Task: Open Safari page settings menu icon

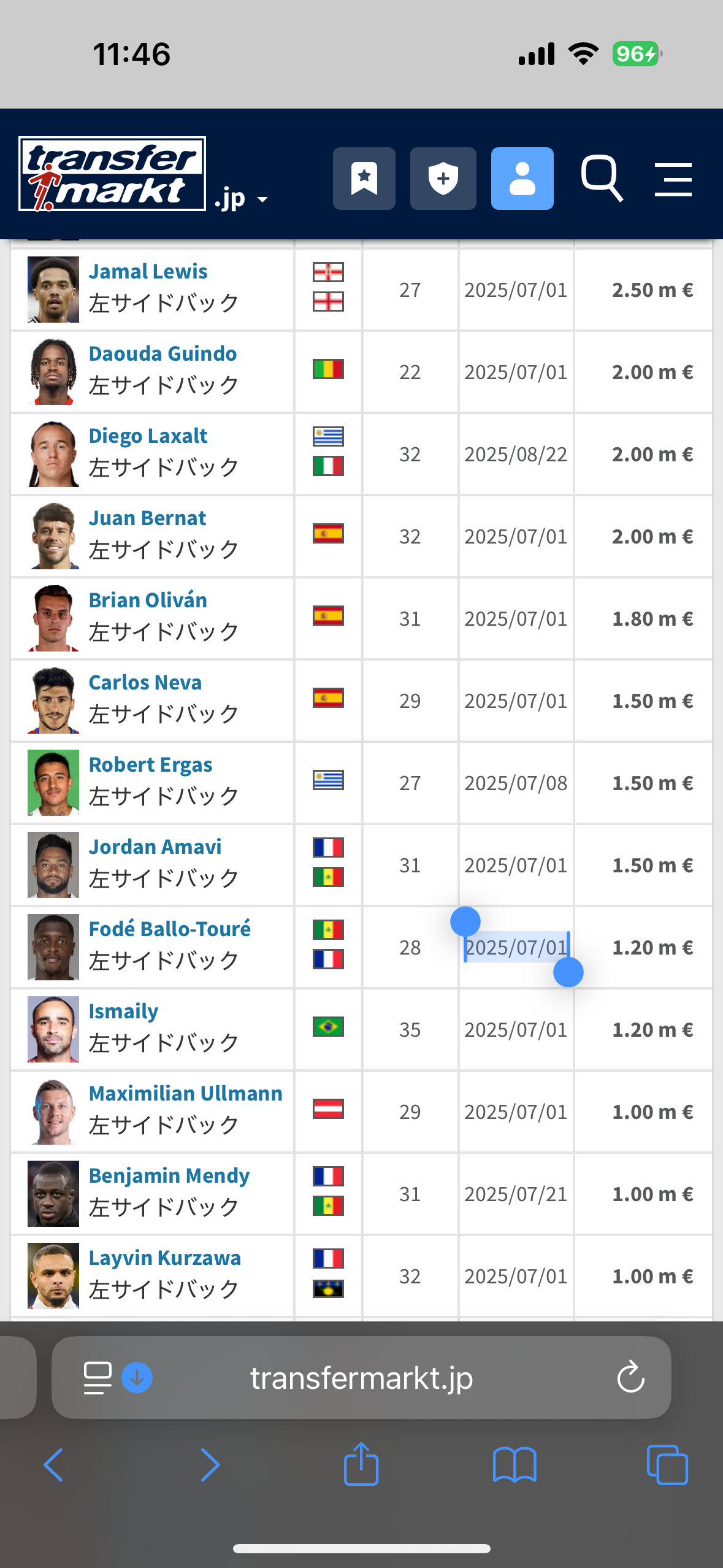Action: point(97,1378)
